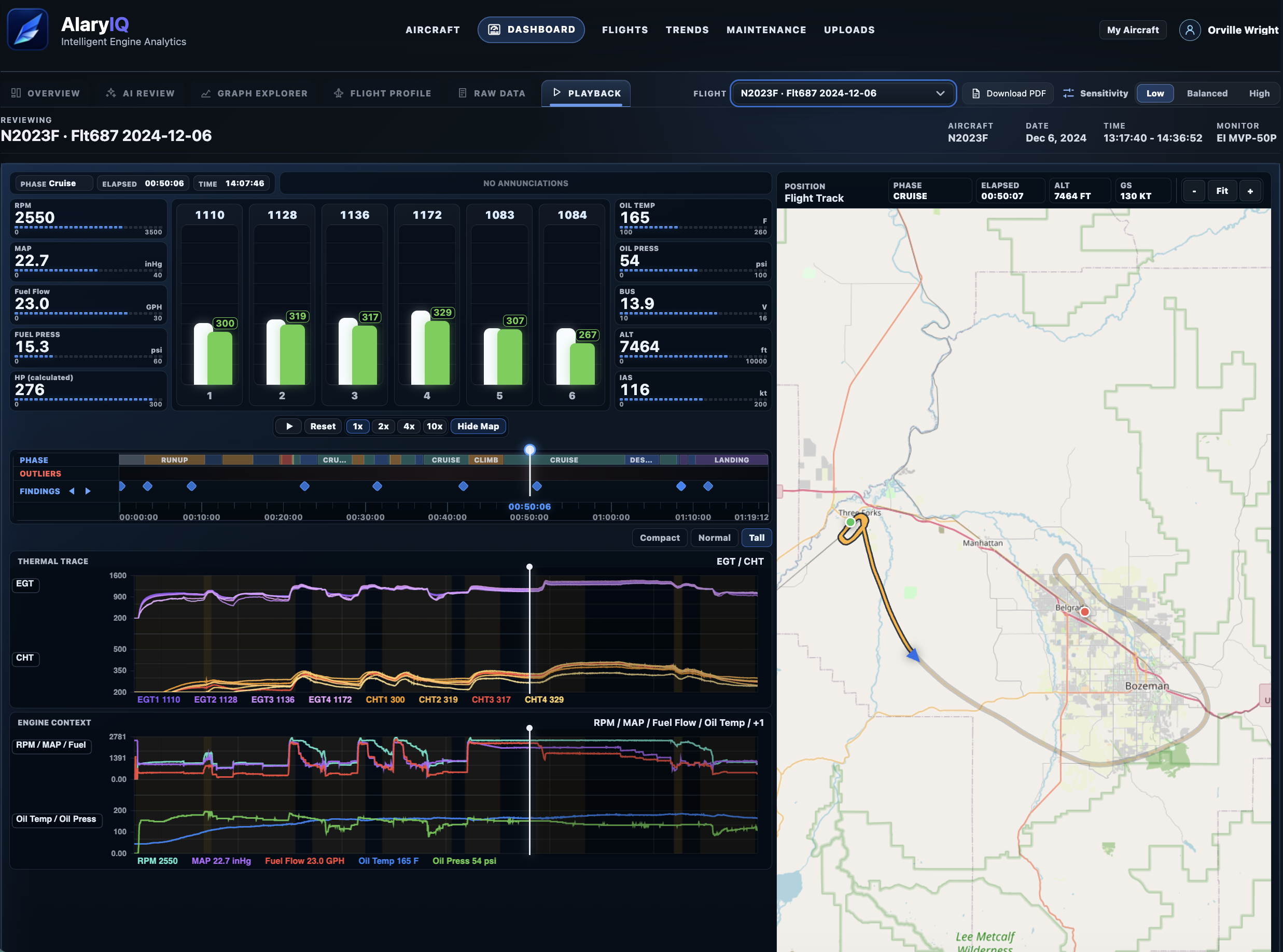Click the AI Review tab

coord(140,93)
